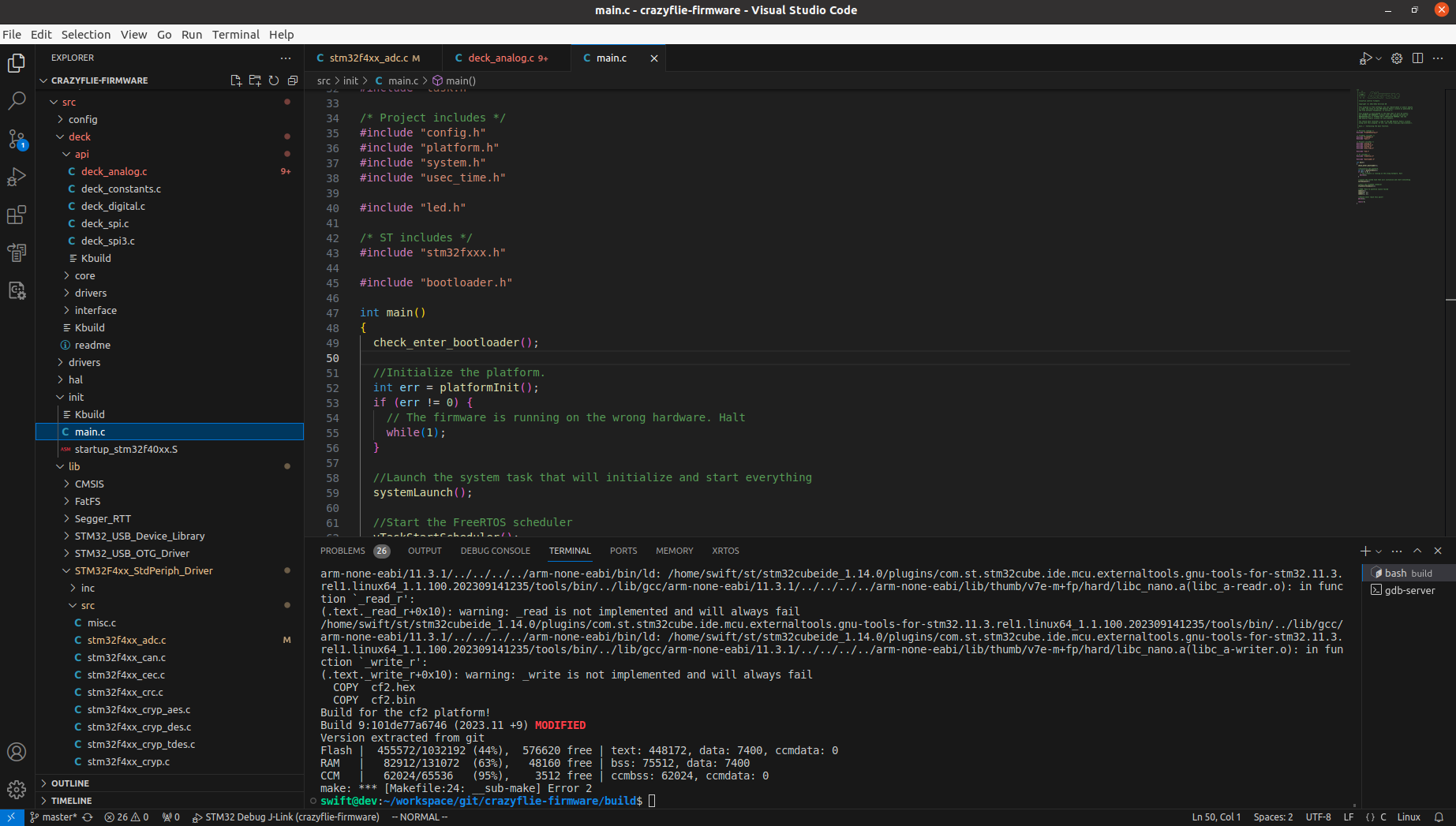This screenshot has height=826, width=1456.
Task: Open the Explorer view in activity bar
Action: (17, 63)
